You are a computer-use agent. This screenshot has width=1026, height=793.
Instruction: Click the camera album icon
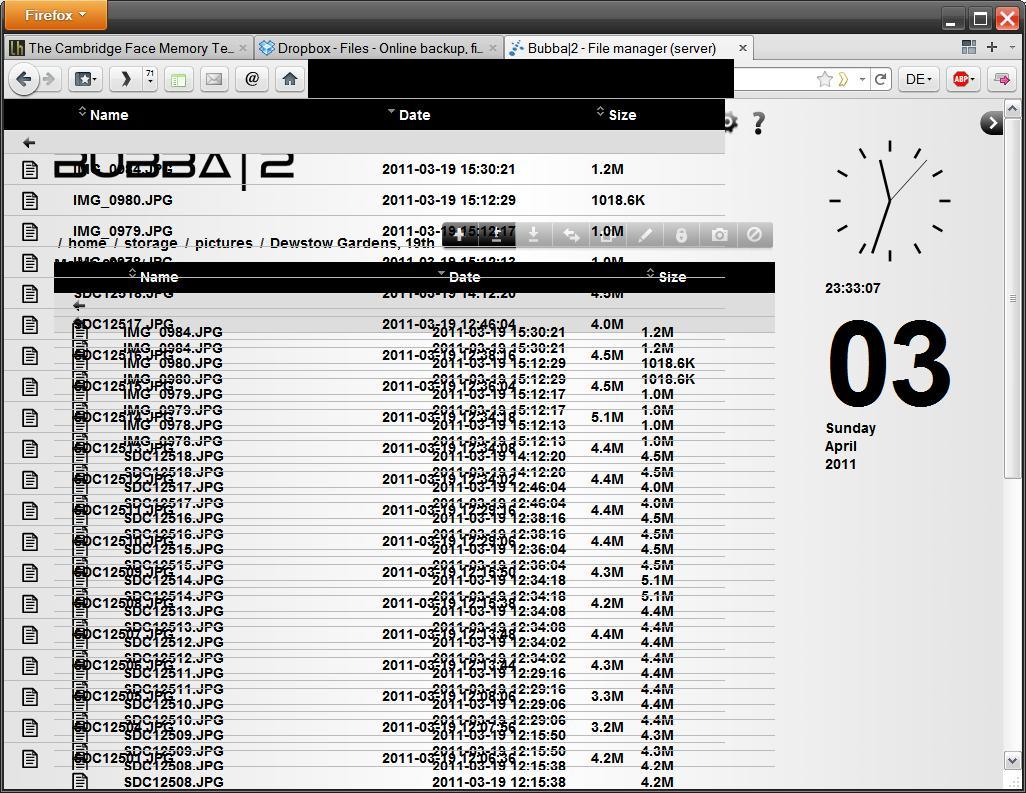coord(718,235)
